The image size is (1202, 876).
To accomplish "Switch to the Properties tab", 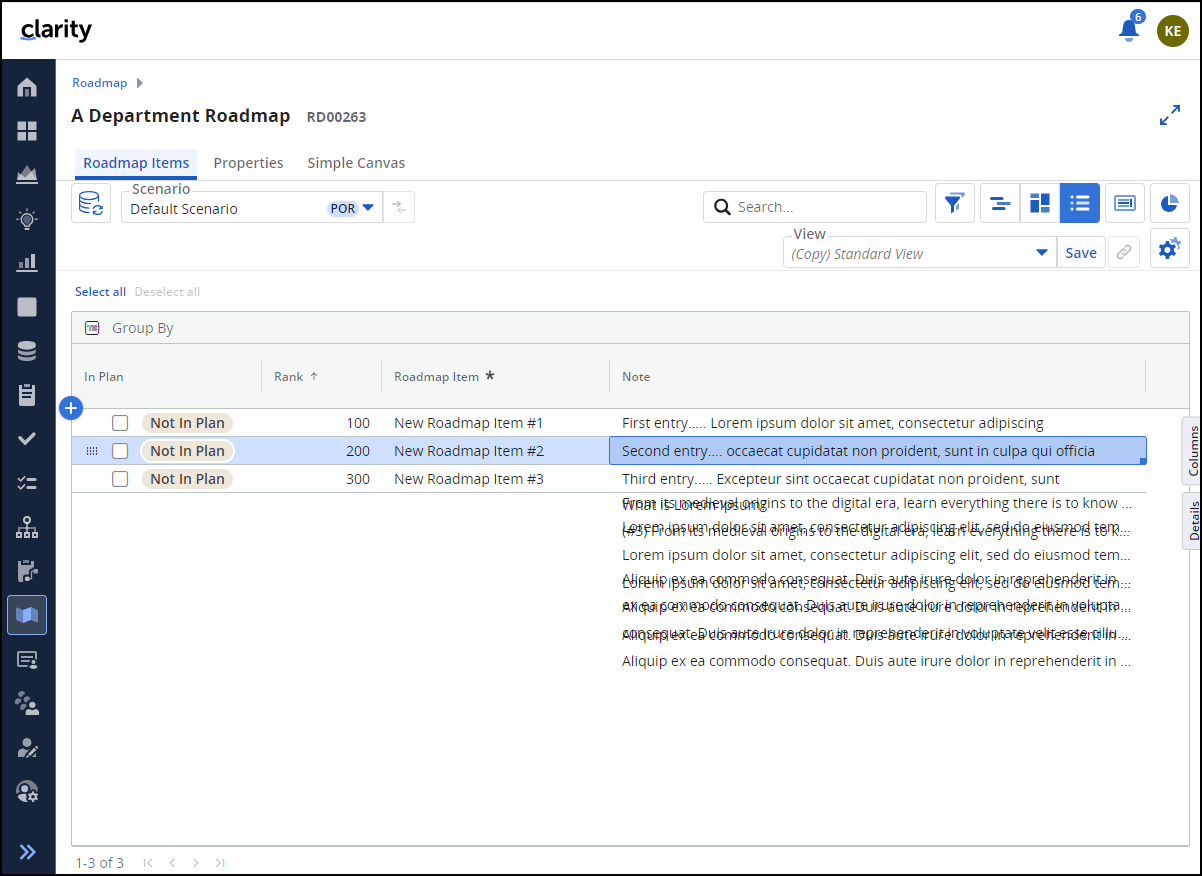I will pos(248,163).
